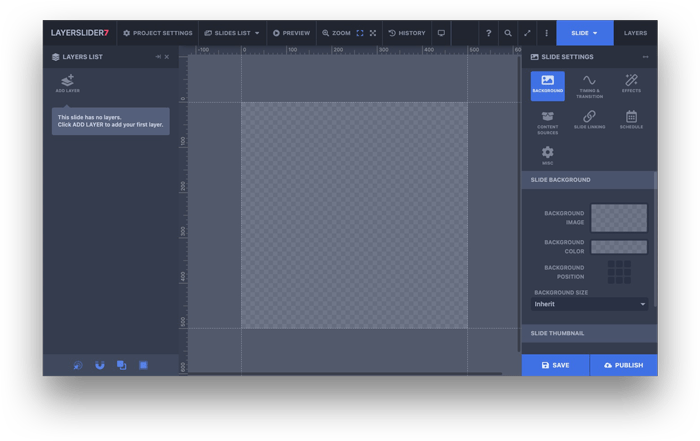
Task: Click the checkered slide canvas area
Action: click(x=354, y=216)
